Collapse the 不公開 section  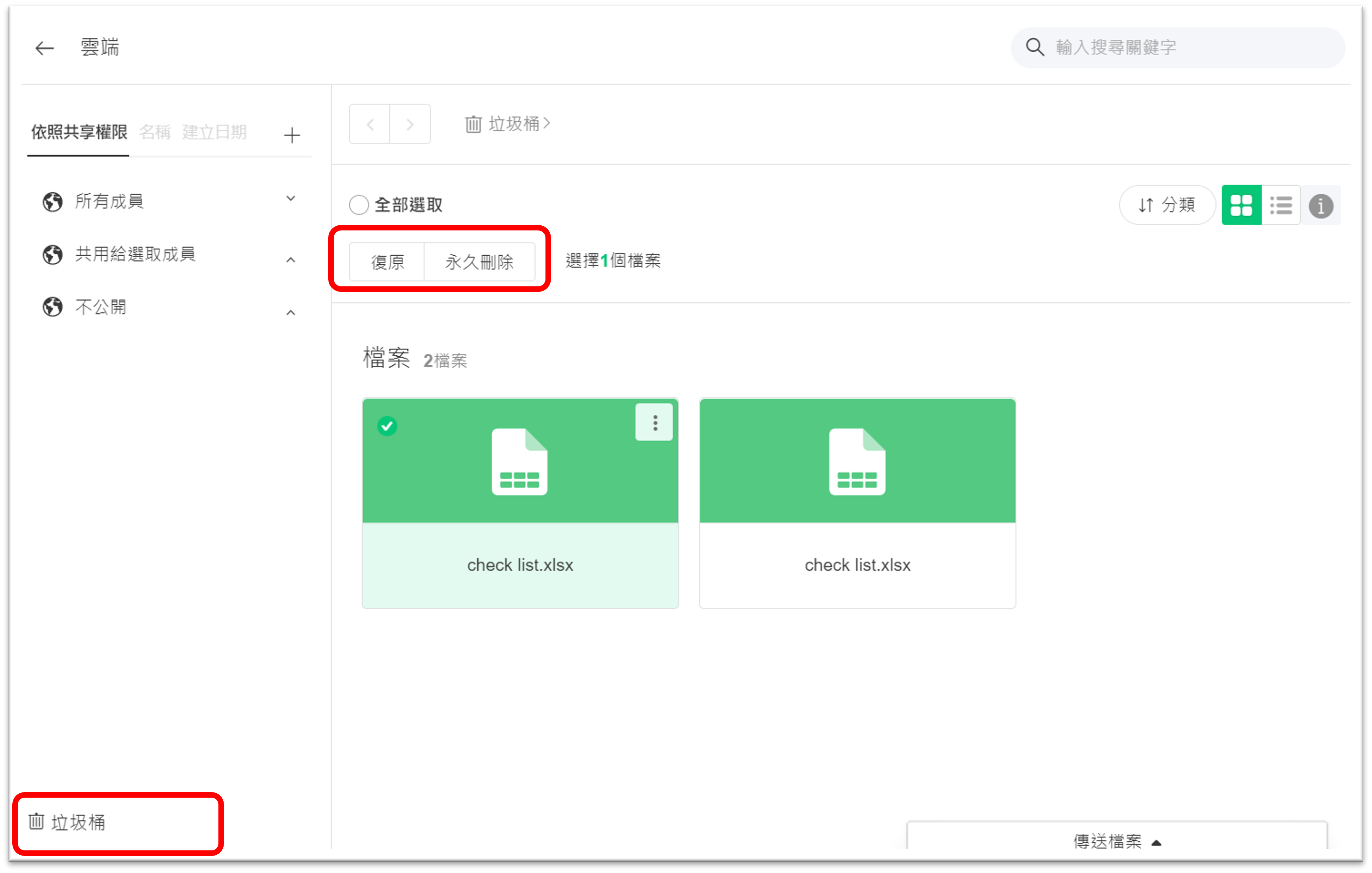[x=291, y=313]
